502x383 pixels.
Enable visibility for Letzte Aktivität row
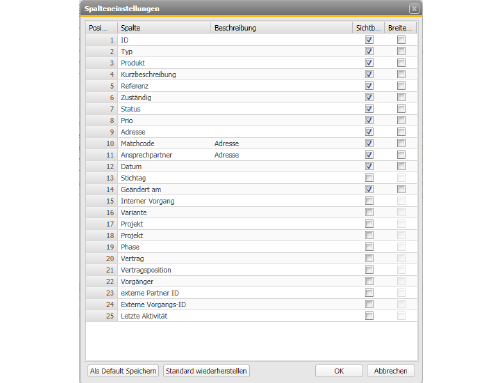369,316
